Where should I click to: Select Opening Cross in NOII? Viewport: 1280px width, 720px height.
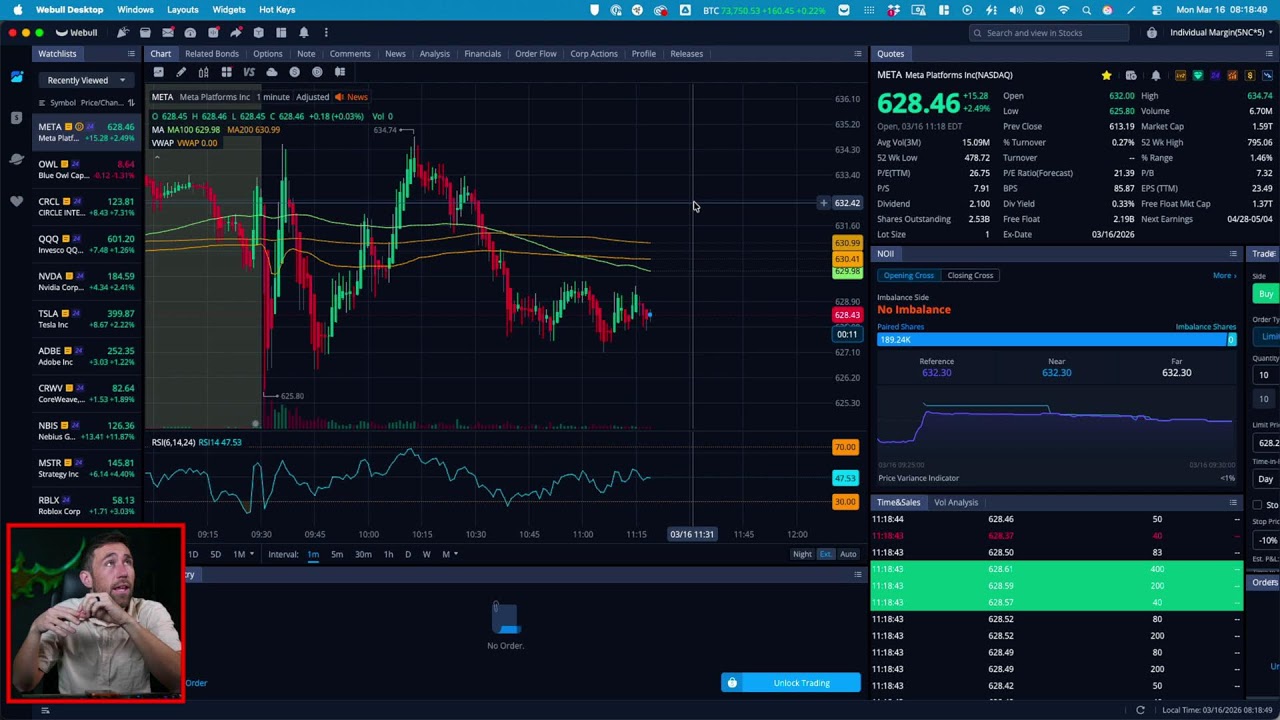coord(908,275)
